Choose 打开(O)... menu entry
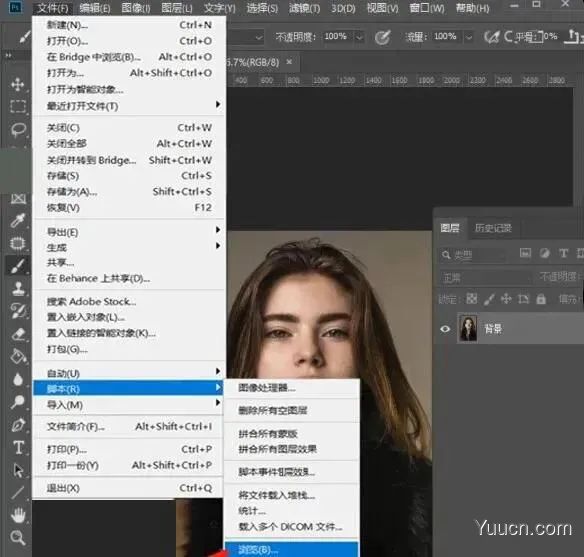The height and width of the screenshot is (557, 584). pos(129,41)
